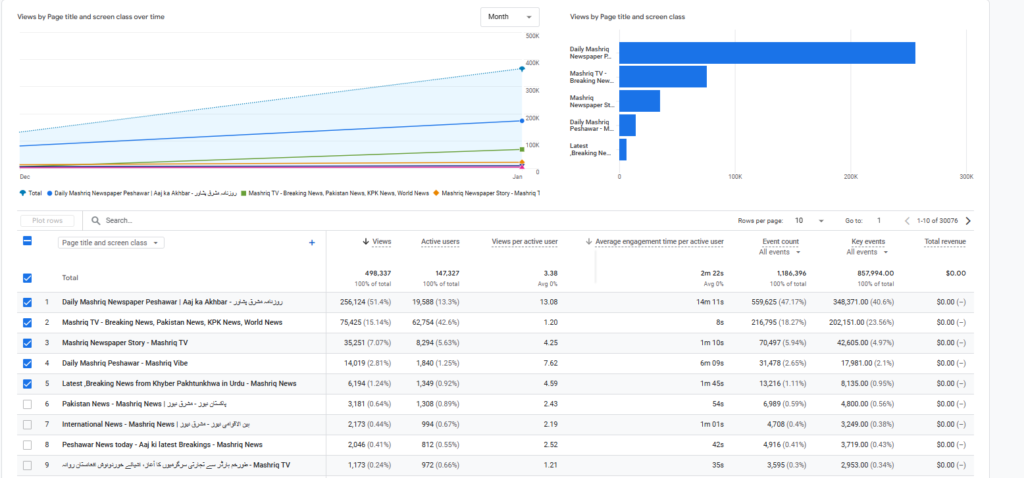Go to next page with right chevron
This screenshot has width=1024, height=478.
pyautogui.click(x=968, y=220)
